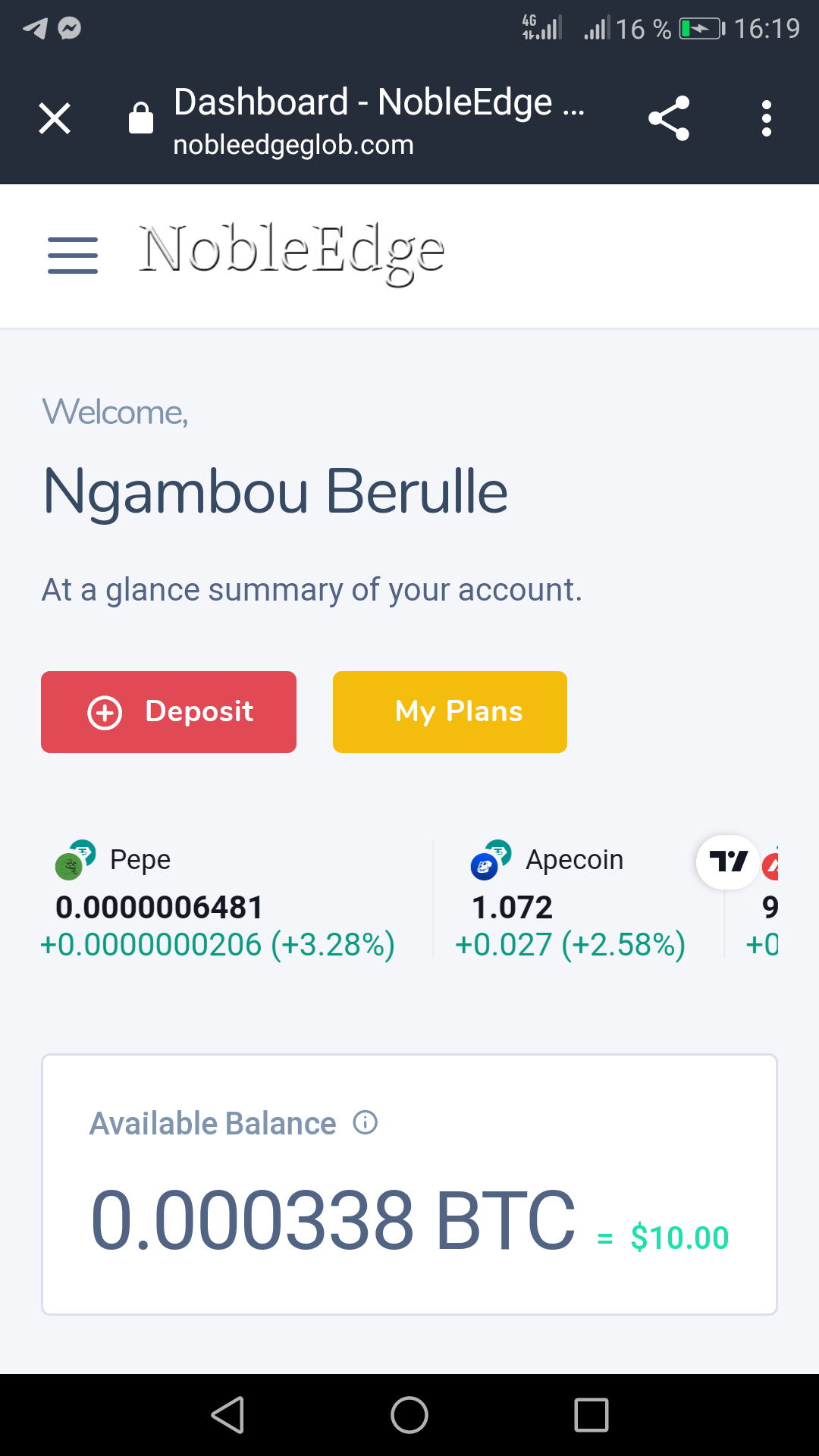Tap the Android recent apps square

tap(591, 1415)
